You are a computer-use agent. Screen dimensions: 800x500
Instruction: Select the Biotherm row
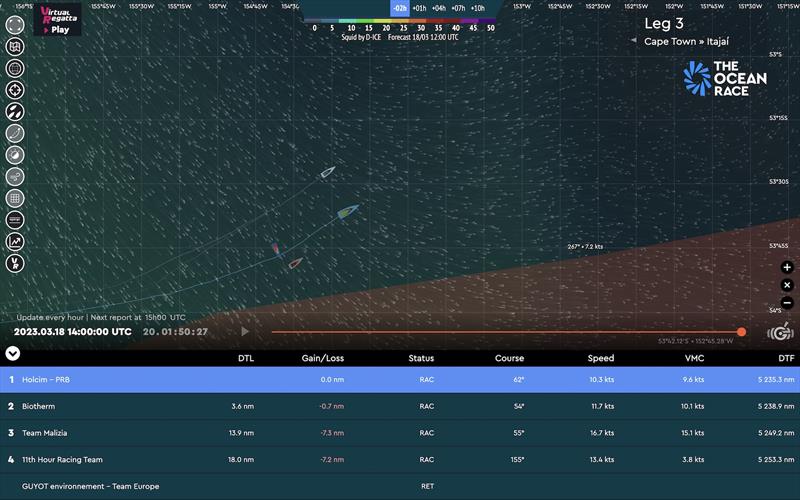400,406
